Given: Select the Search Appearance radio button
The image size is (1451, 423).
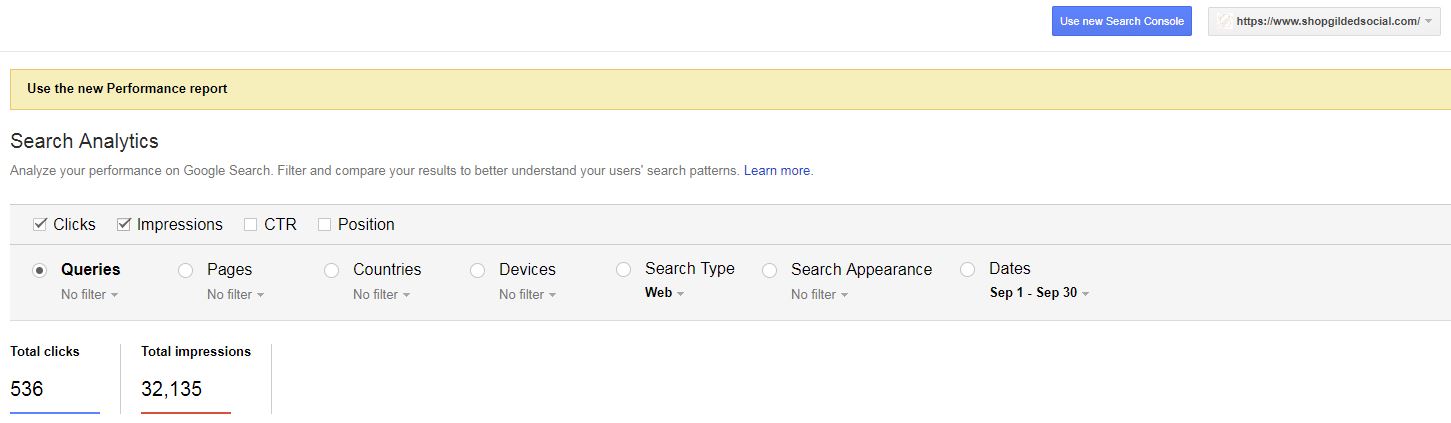Looking at the screenshot, I should tap(770, 270).
